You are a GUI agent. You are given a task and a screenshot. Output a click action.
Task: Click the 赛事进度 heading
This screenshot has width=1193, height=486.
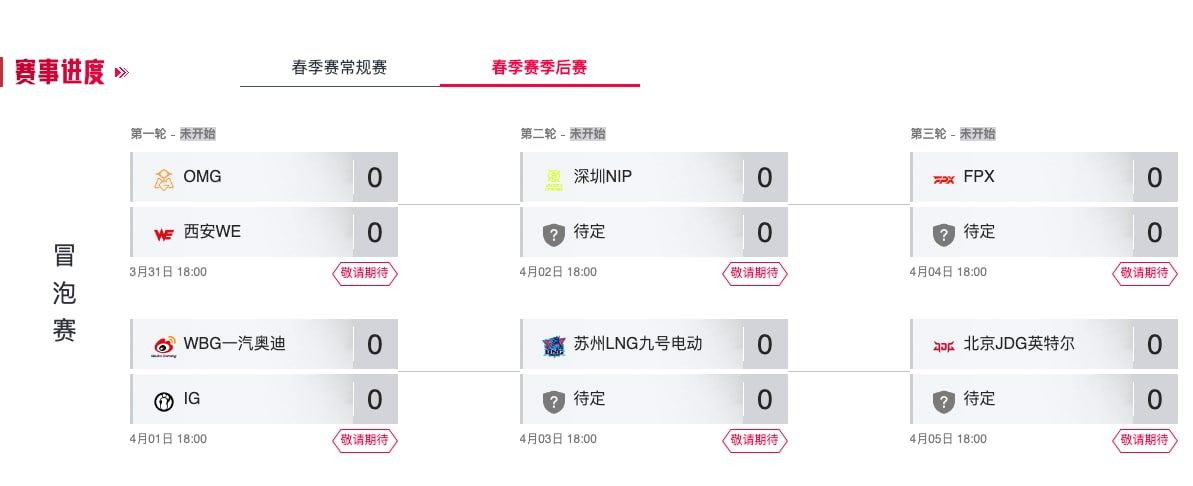coord(59,72)
